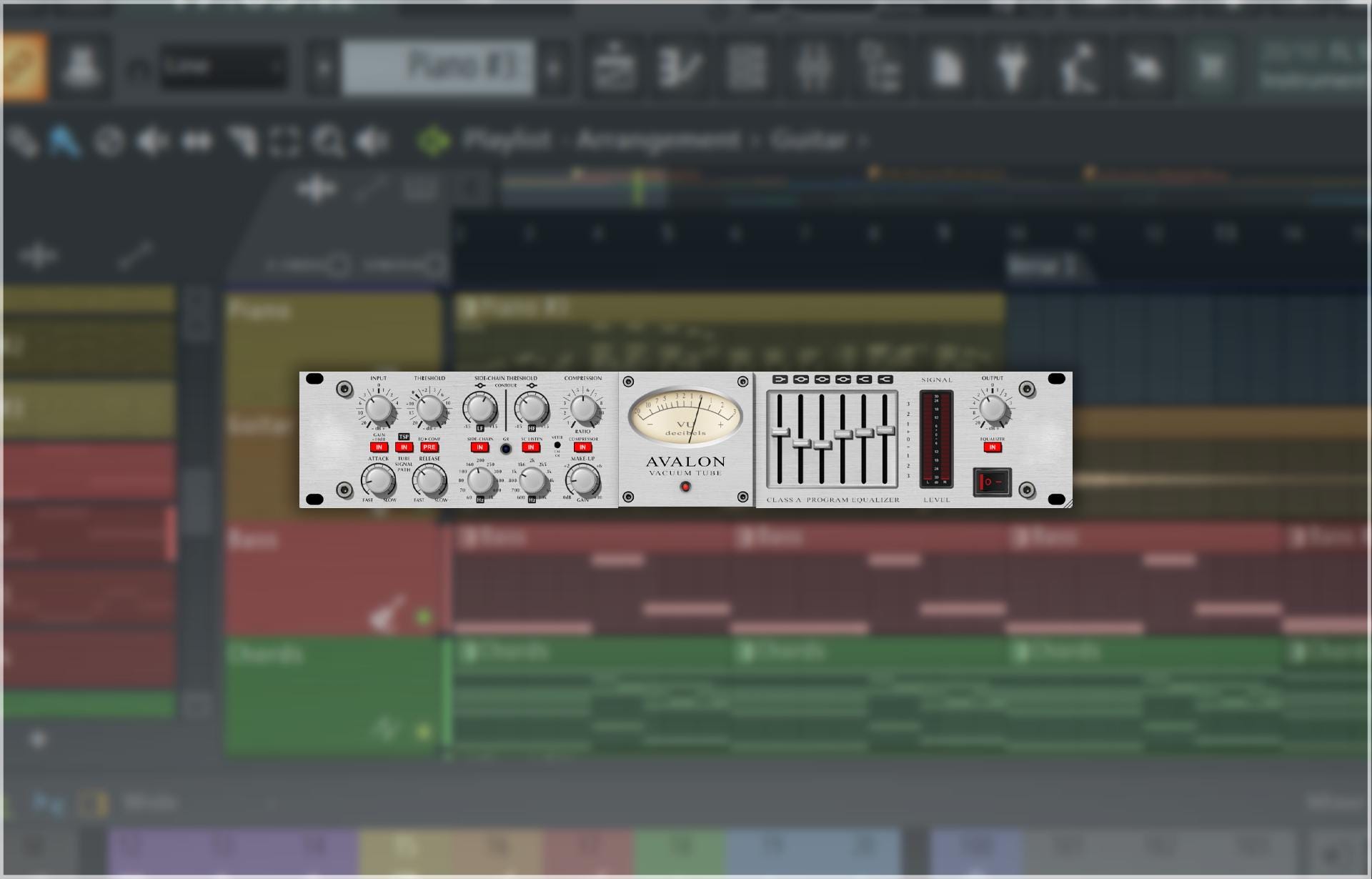This screenshot has width=1372, height=879.
Task: Click the Release knob
Action: (429, 480)
